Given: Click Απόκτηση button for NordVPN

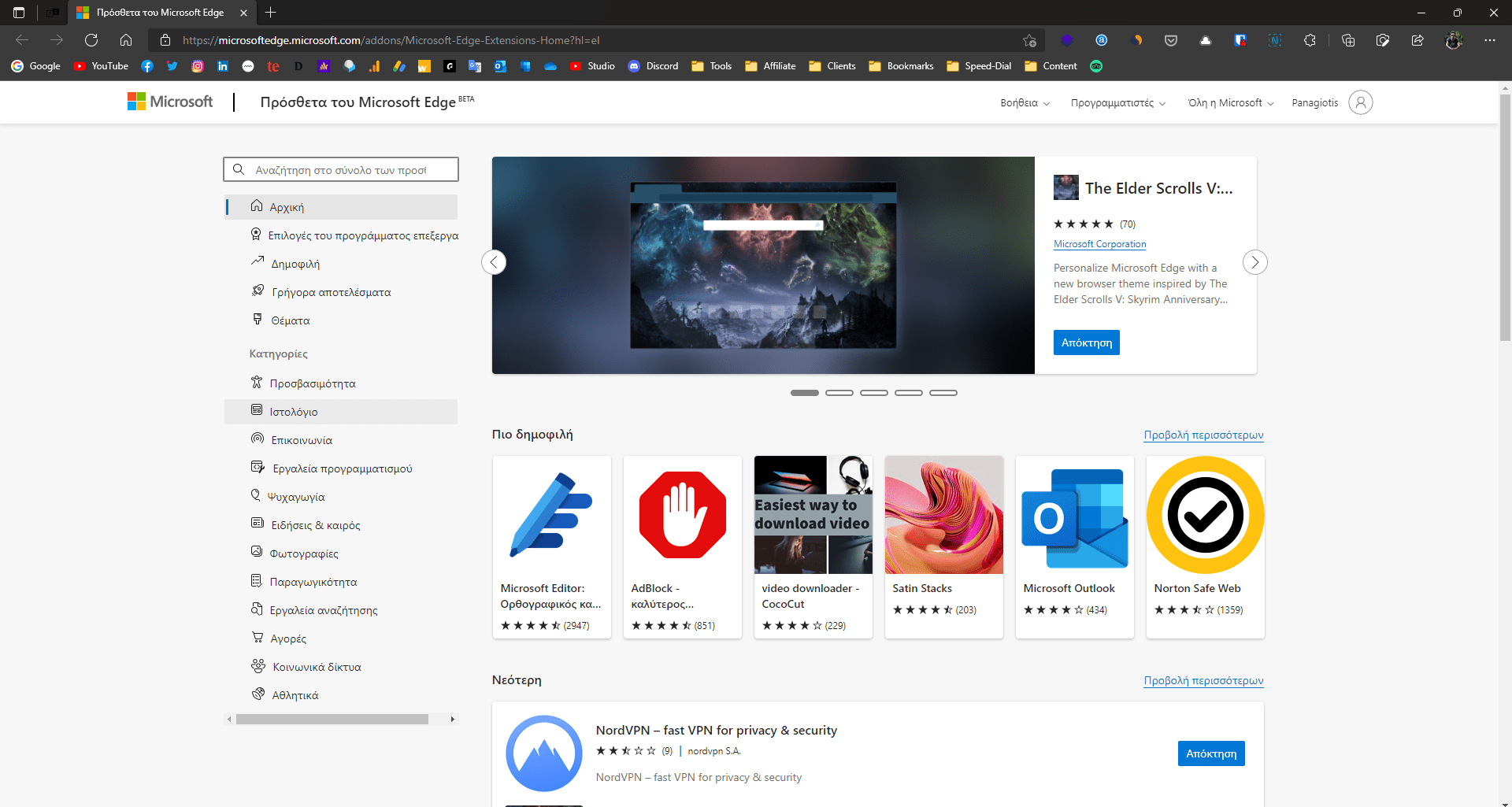Looking at the screenshot, I should 1210,753.
